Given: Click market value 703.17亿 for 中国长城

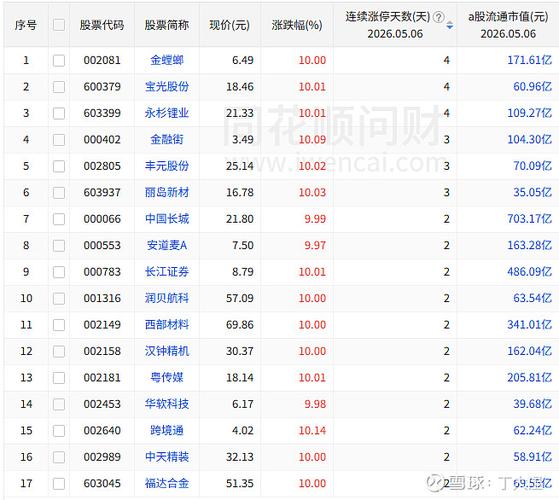Looking at the screenshot, I should pyautogui.click(x=530, y=219).
